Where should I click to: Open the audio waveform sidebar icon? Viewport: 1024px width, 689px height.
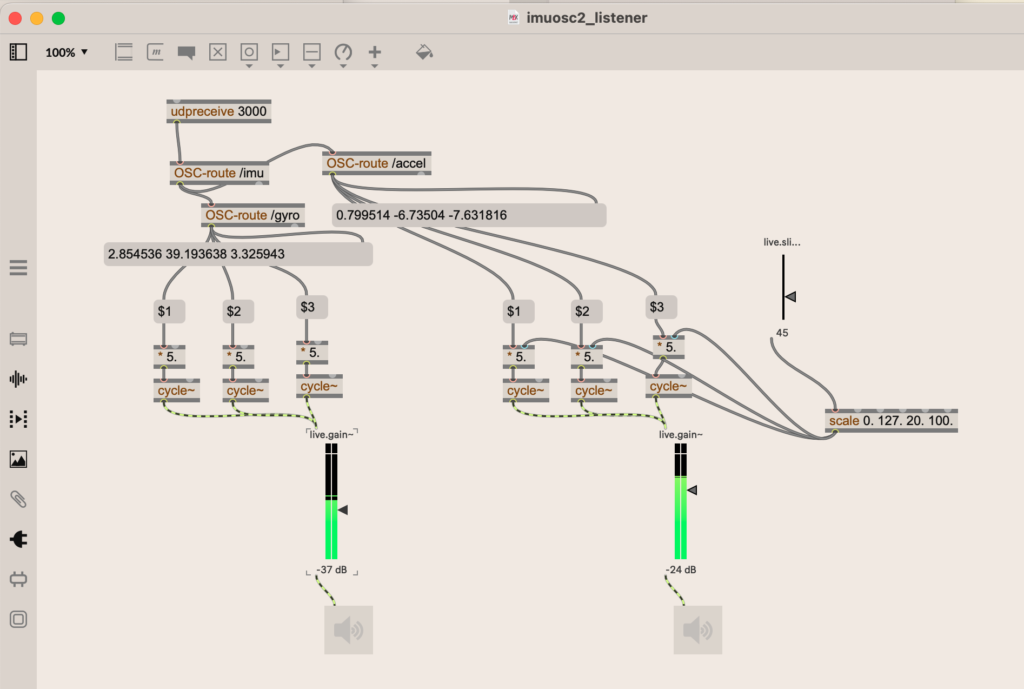[18, 379]
